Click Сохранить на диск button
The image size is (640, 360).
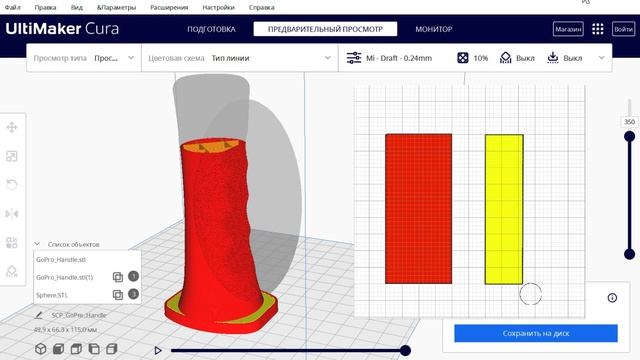pos(536,333)
